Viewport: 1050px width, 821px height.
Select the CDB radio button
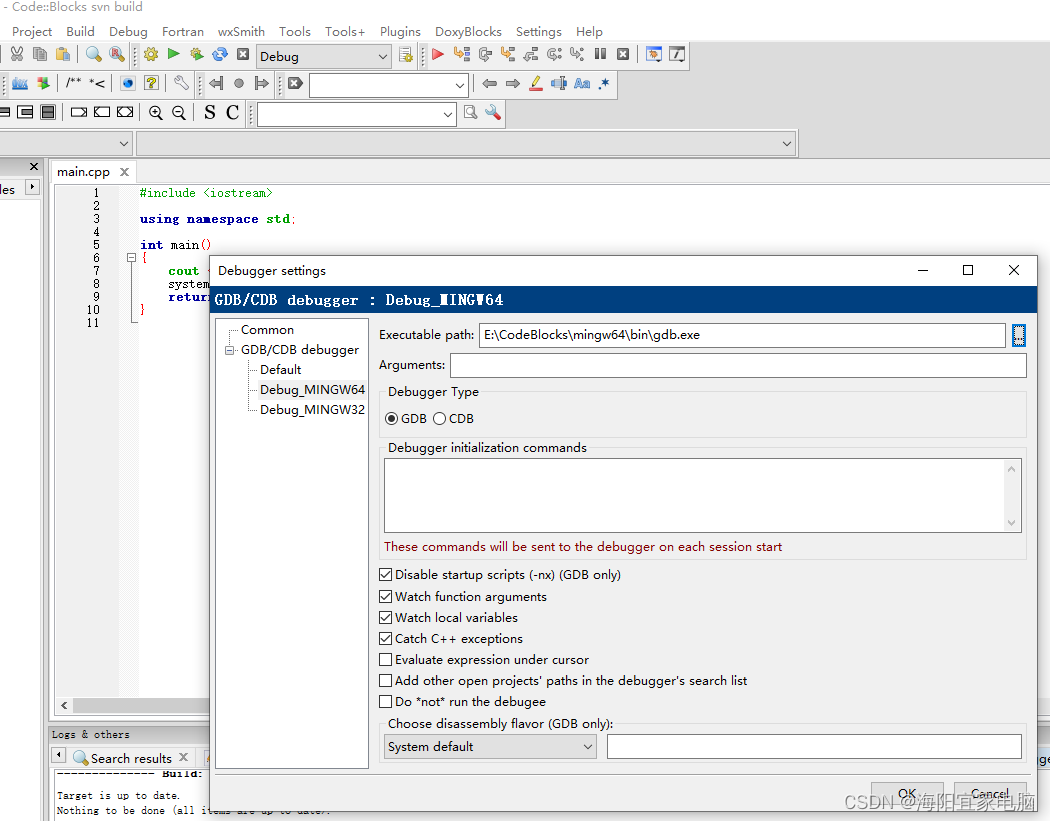pos(439,419)
